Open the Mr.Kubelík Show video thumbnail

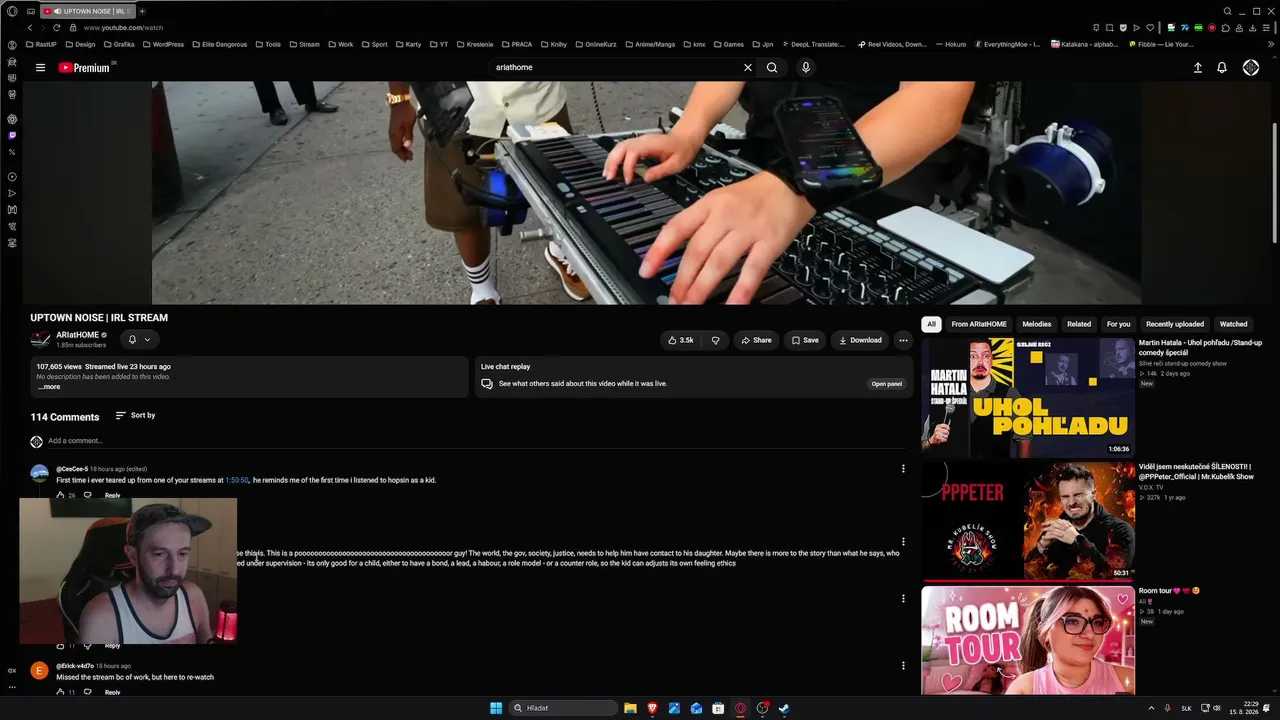point(1028,521)
